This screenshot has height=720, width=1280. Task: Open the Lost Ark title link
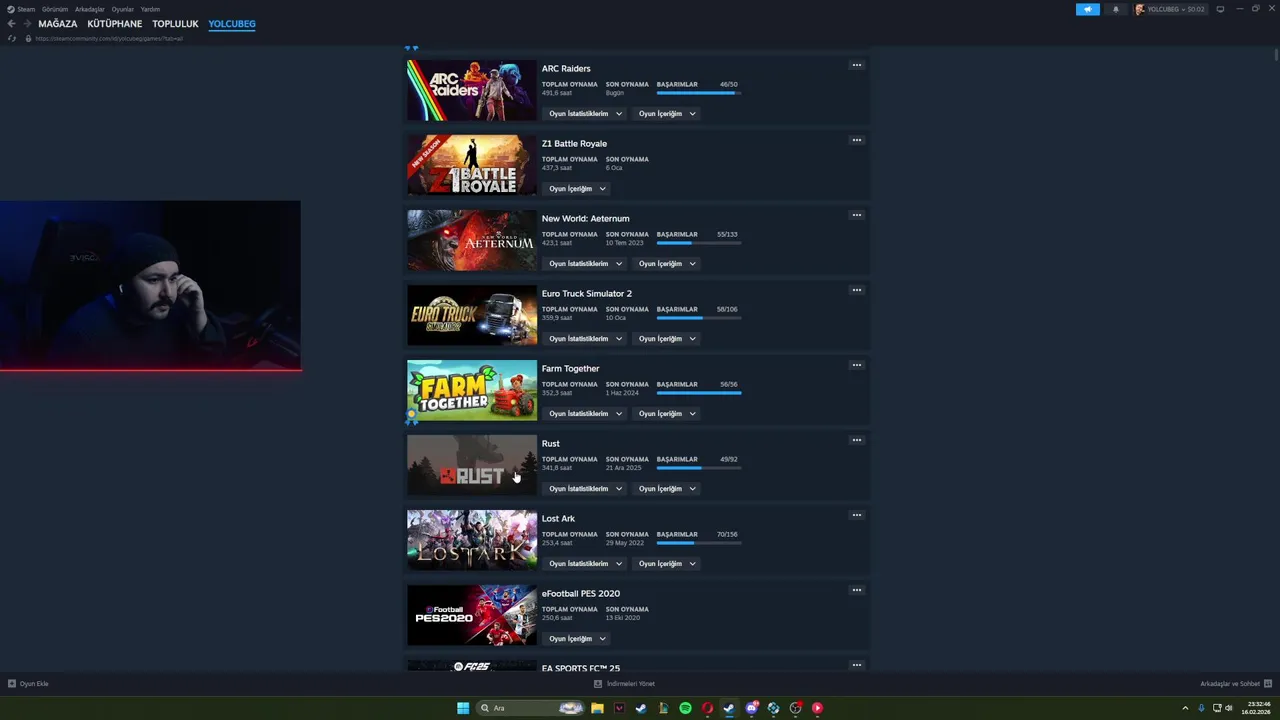pos(558,519)
